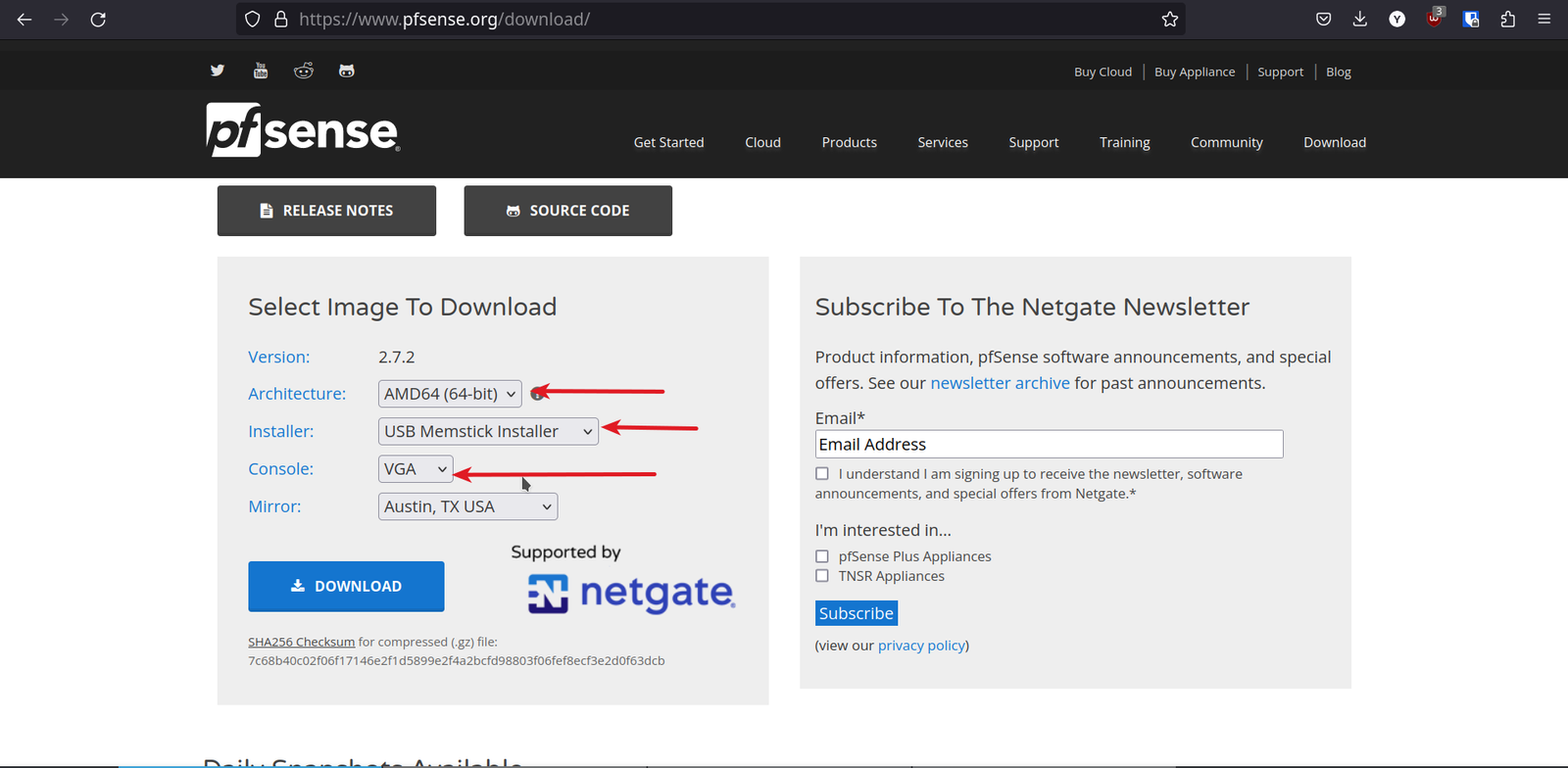
Task: Open the Community menu item
Action: click(1226, 142)
